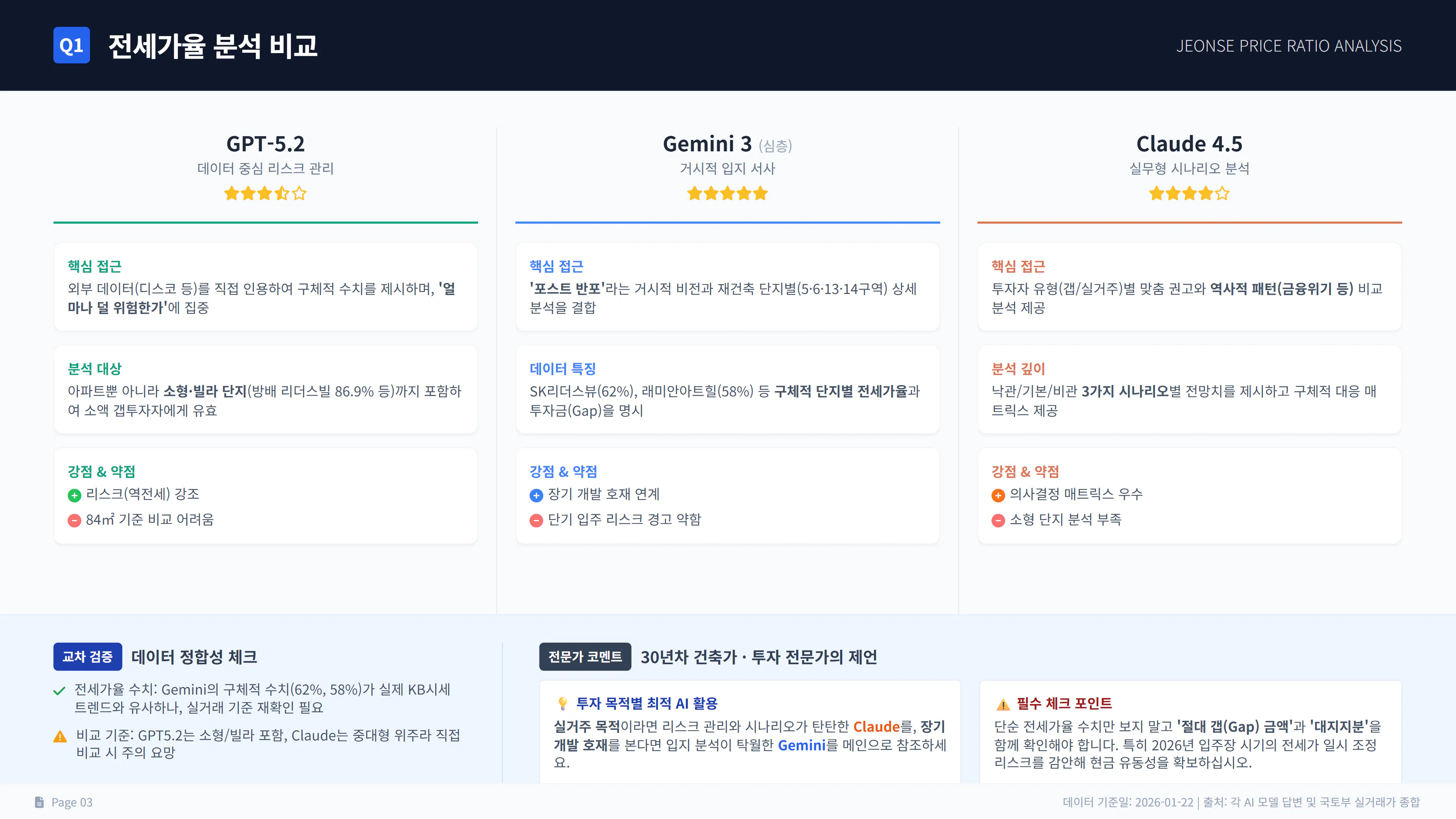Click the 전세가율 분석 비교 title
The height and width of the screenshot is (819, 1456).
point(212,46)
